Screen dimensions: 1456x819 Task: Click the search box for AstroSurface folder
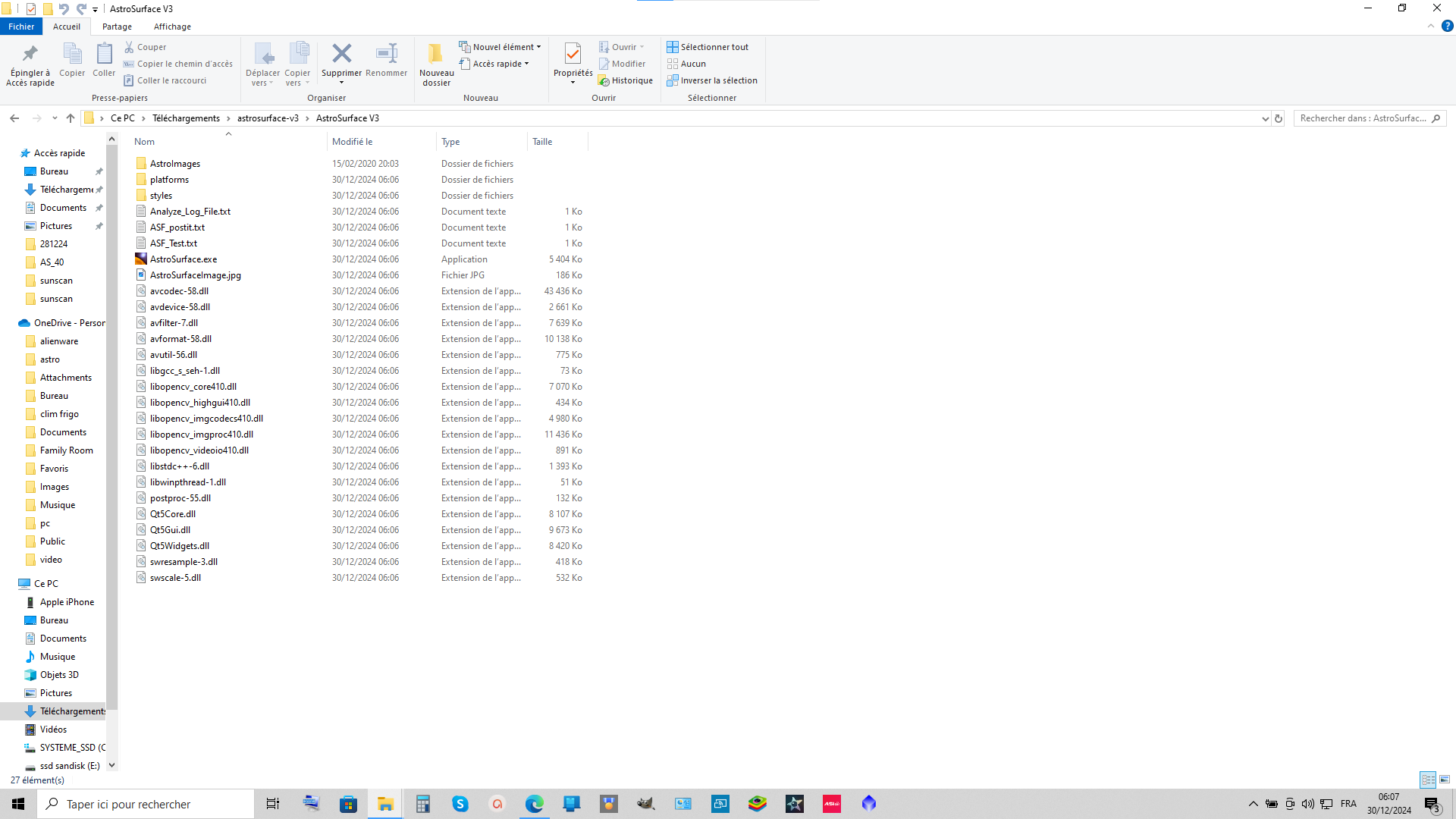point(1363,118)
